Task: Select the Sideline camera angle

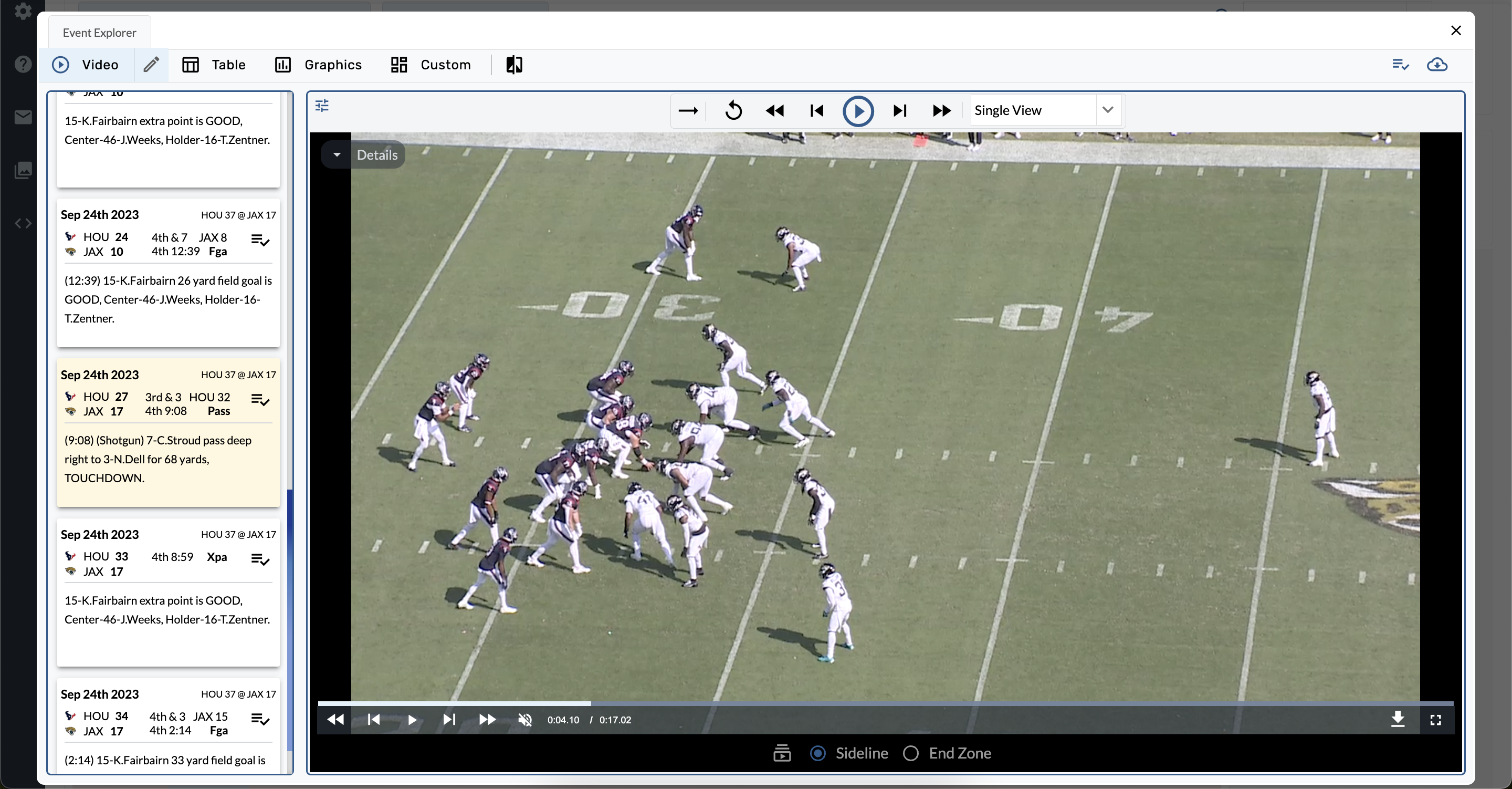Action: [x=817, y=753]
